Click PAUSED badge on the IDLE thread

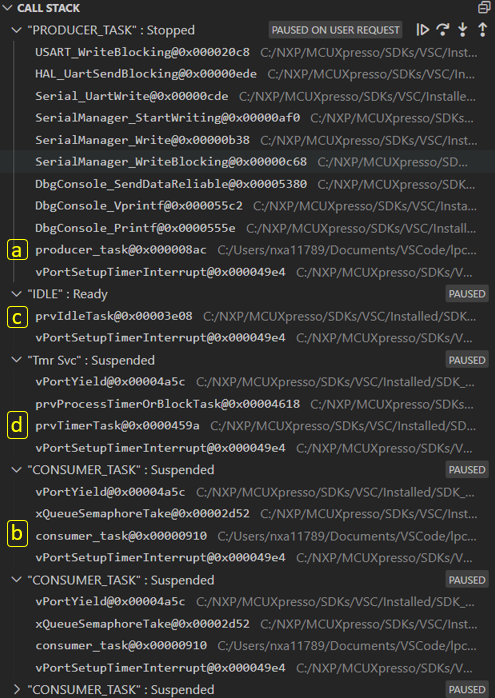point(467,294)
